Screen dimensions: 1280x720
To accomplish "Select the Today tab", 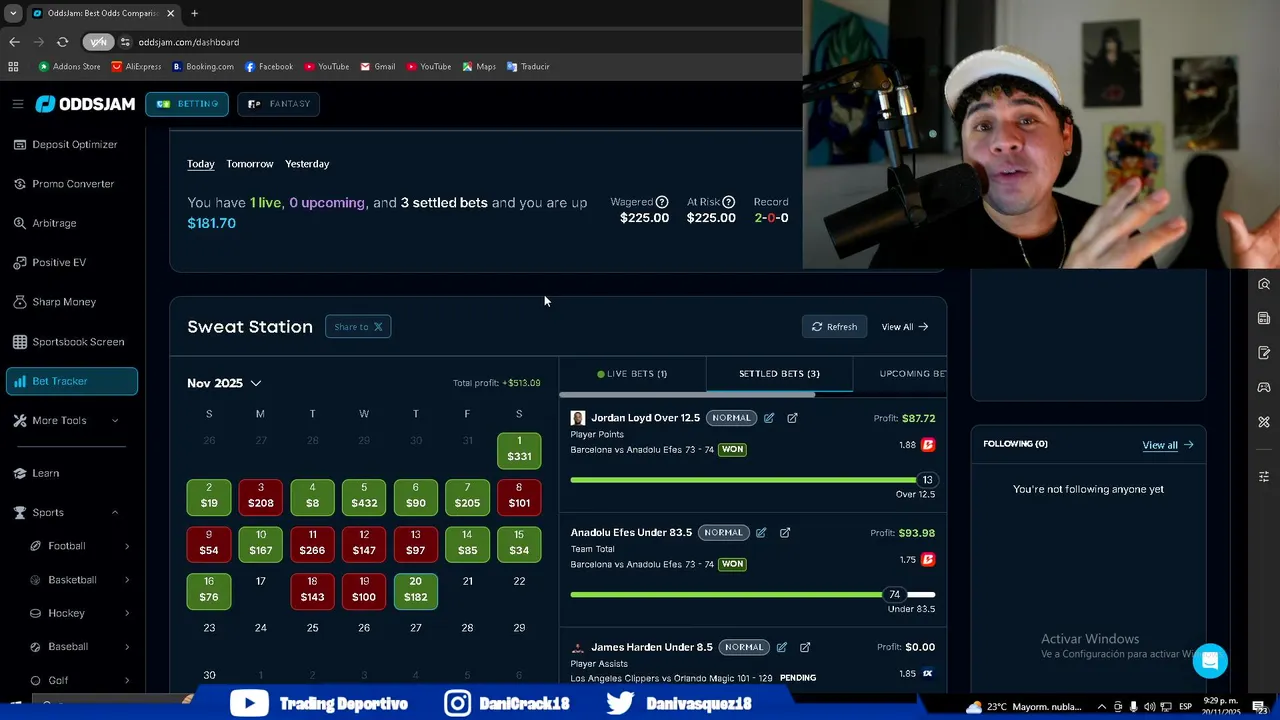I will [201, 164].
